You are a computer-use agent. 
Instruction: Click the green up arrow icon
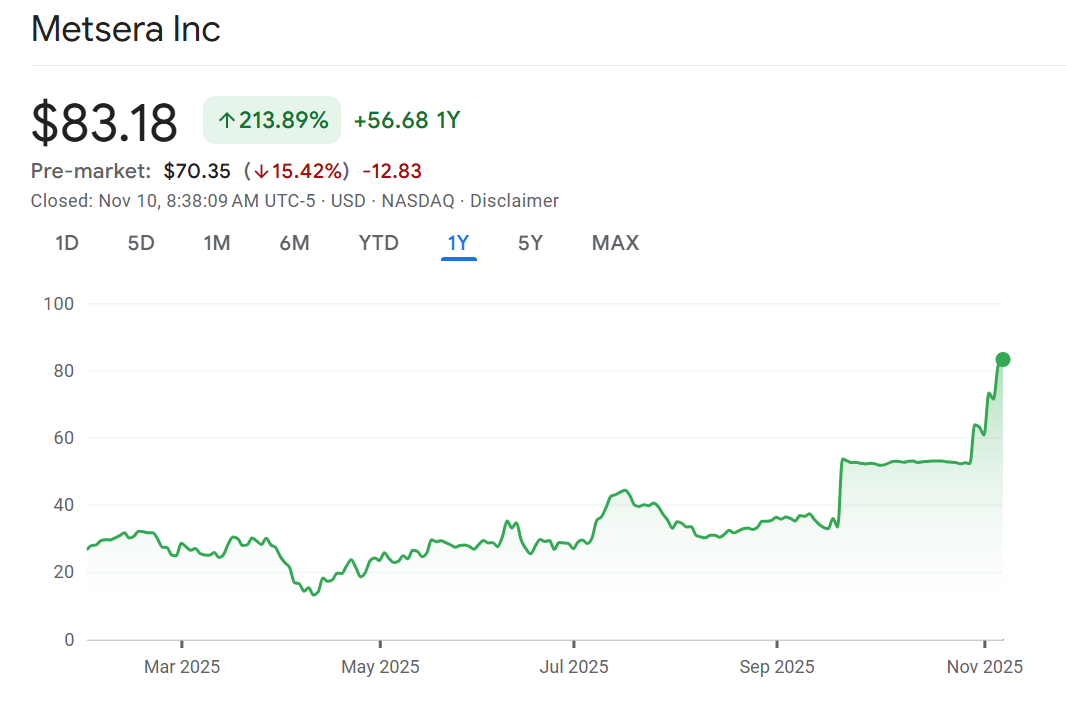[226, 121]
